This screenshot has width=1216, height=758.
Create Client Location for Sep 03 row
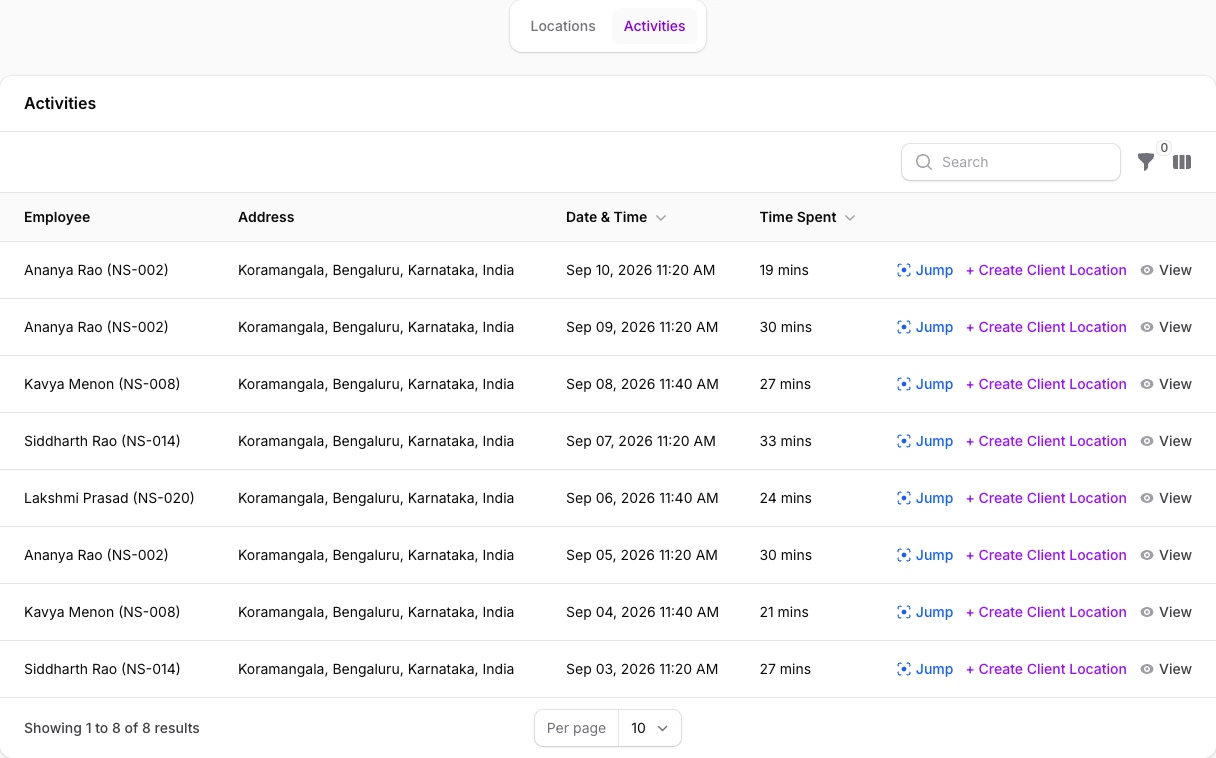pyautogui.click(x=1046, y=669)
